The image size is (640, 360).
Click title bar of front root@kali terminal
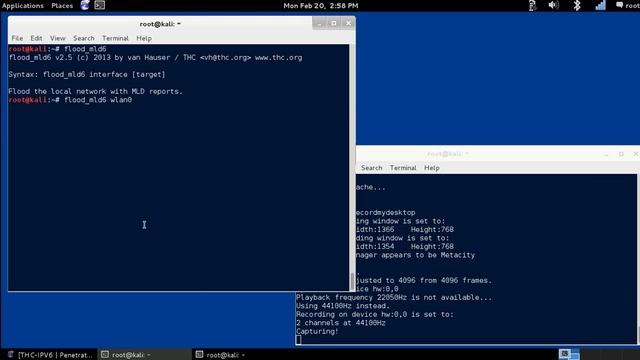[x=160, y=24]
